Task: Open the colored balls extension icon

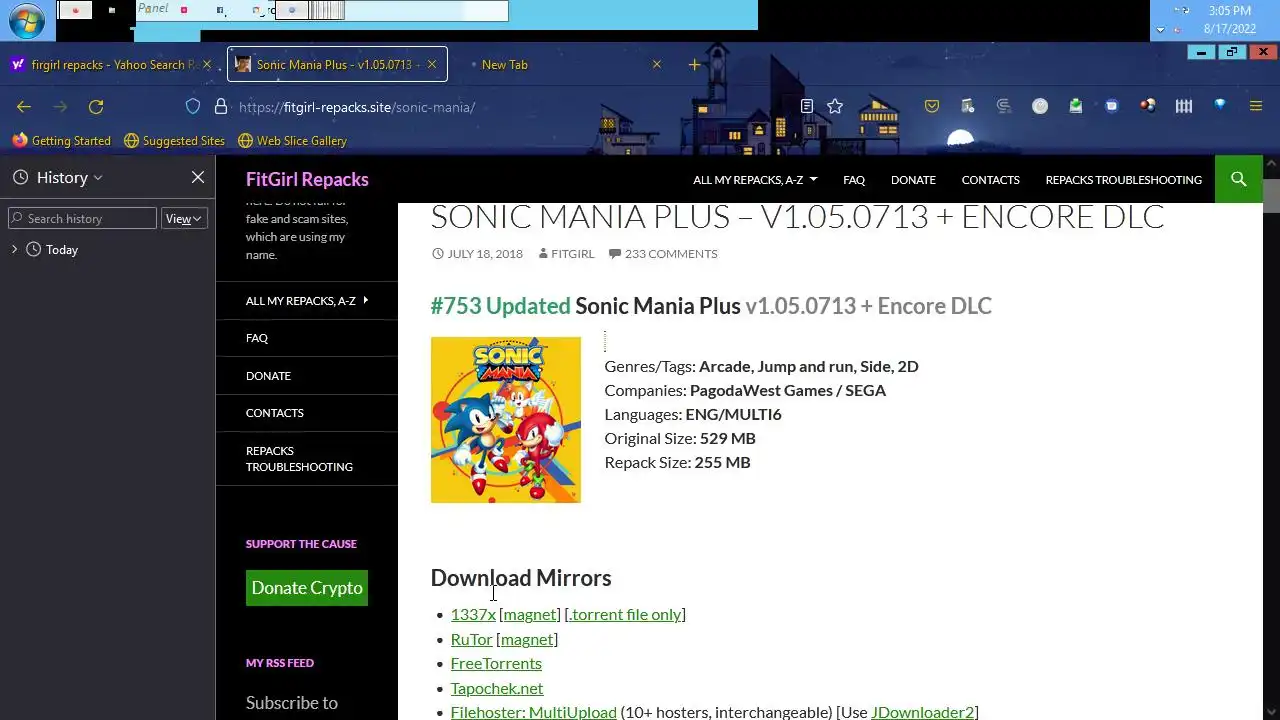Action: [x=1148, y=106]
